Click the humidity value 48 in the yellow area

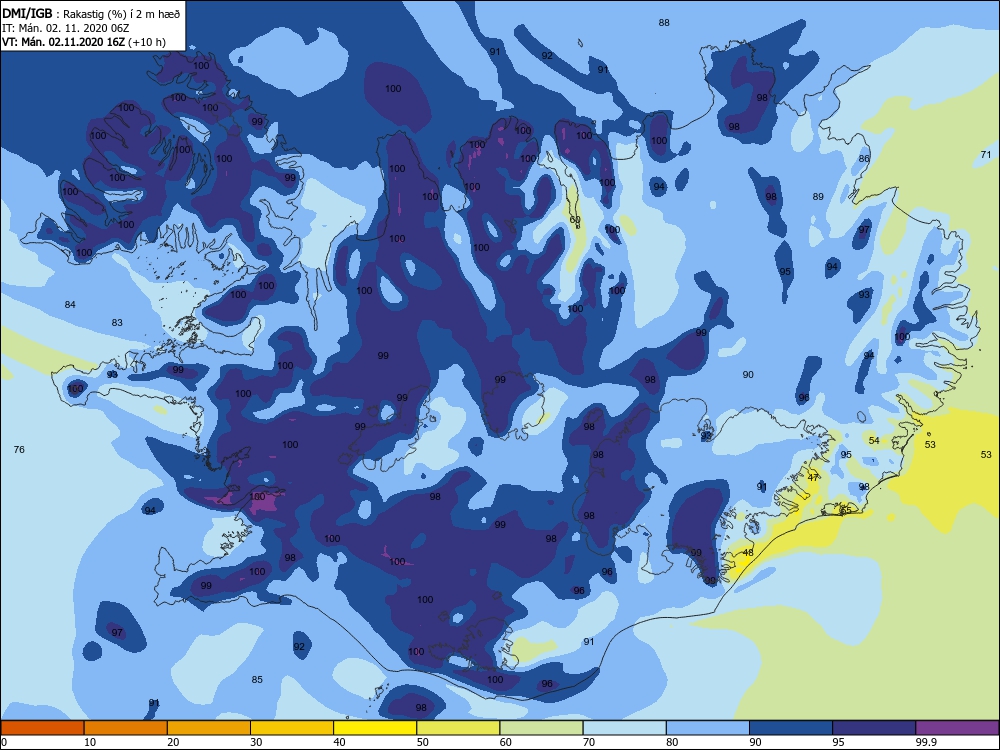tap(748, 552)
